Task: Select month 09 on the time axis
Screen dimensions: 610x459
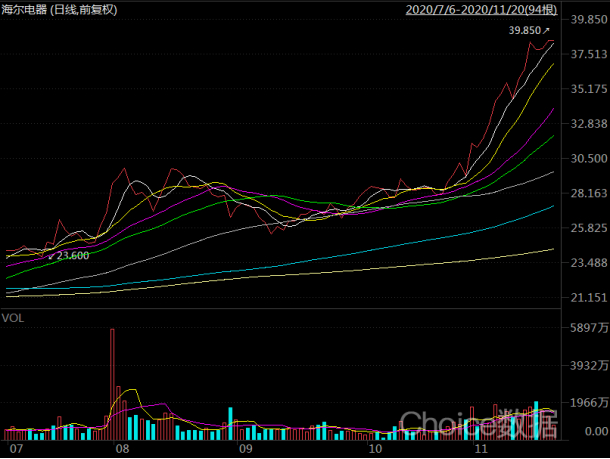Action: 245,449
